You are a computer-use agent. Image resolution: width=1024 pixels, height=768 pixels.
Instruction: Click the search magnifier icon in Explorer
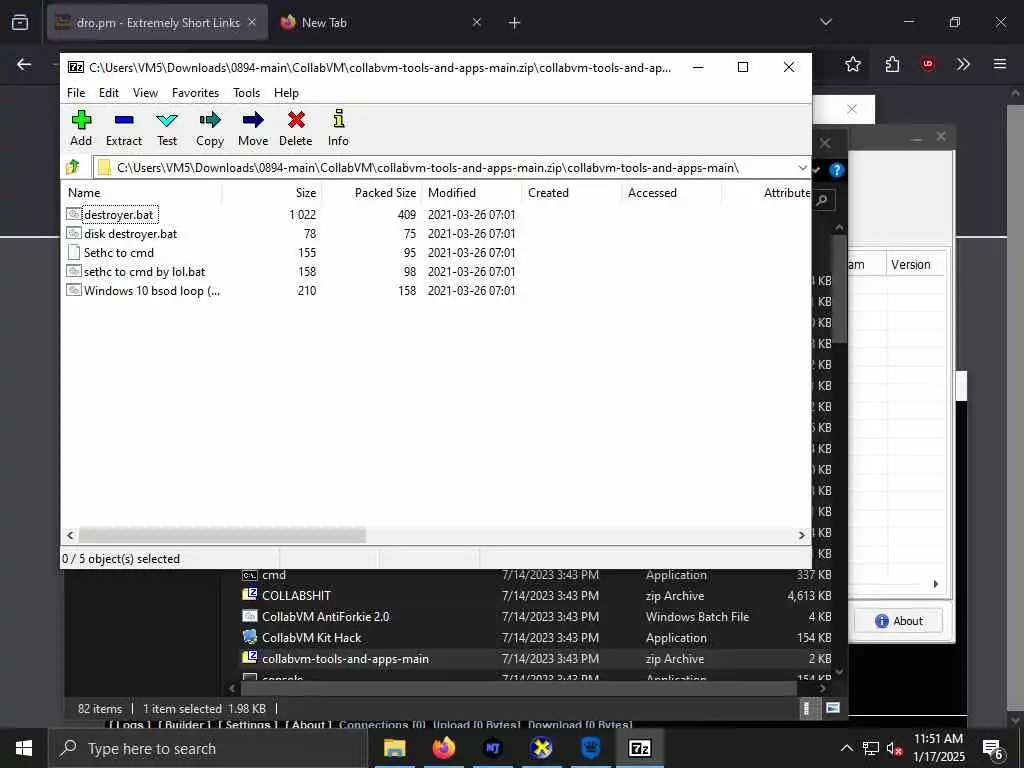coord(822,200)
